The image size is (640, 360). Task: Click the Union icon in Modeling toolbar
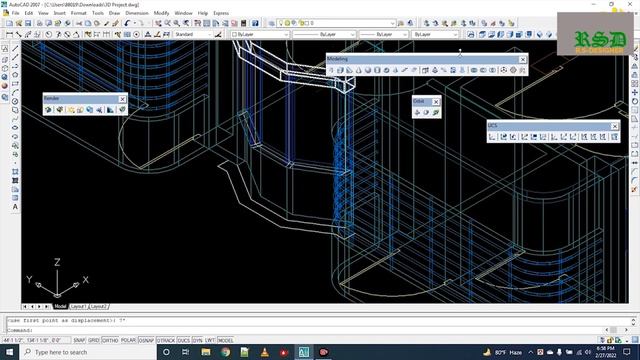click(473, 70)
